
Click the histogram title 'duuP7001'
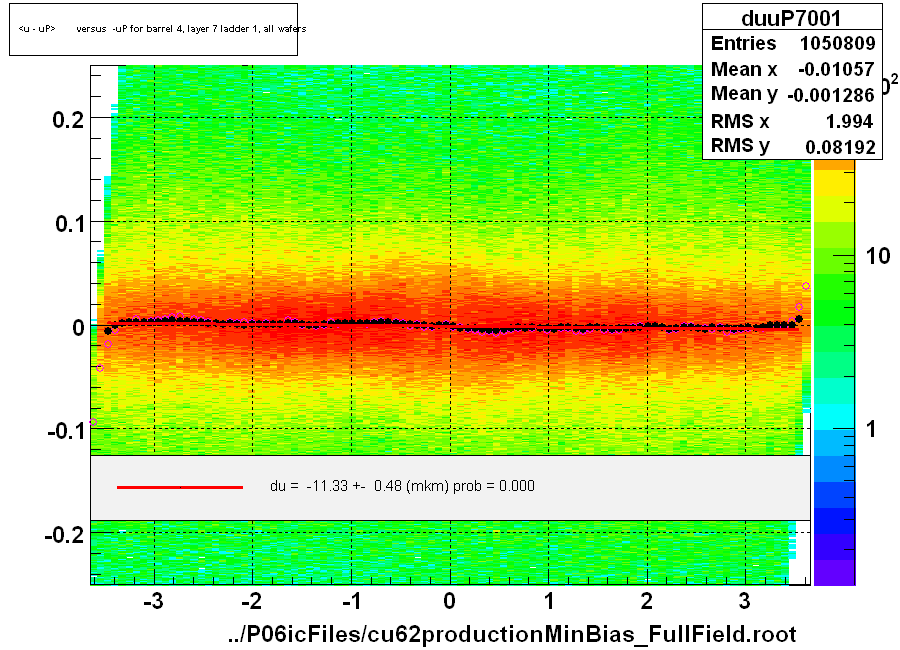[791, 18]
